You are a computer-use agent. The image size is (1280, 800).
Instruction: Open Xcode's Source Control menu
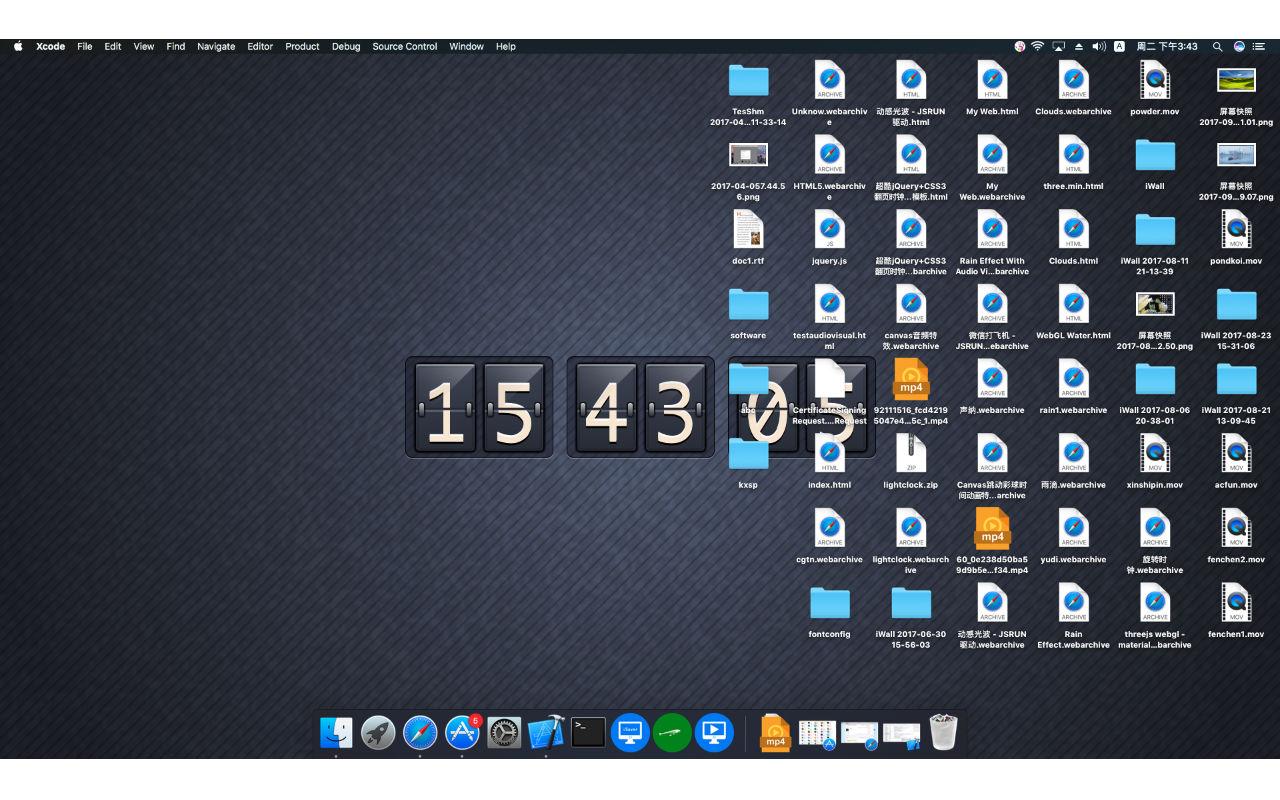coord(404,46)
